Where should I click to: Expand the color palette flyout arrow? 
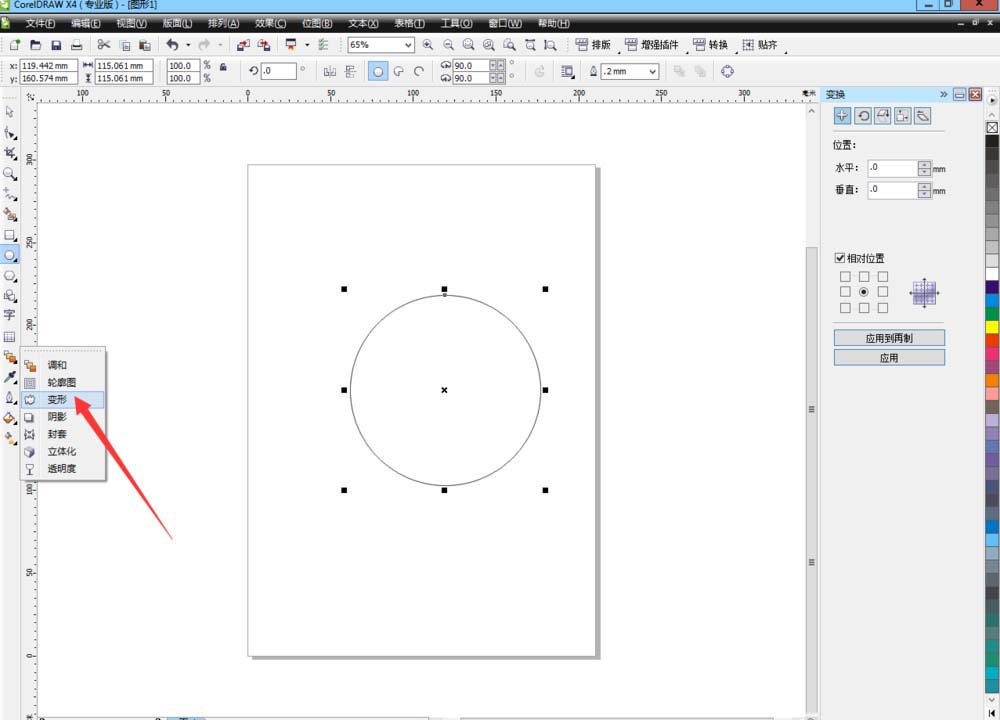click(992, 100)
